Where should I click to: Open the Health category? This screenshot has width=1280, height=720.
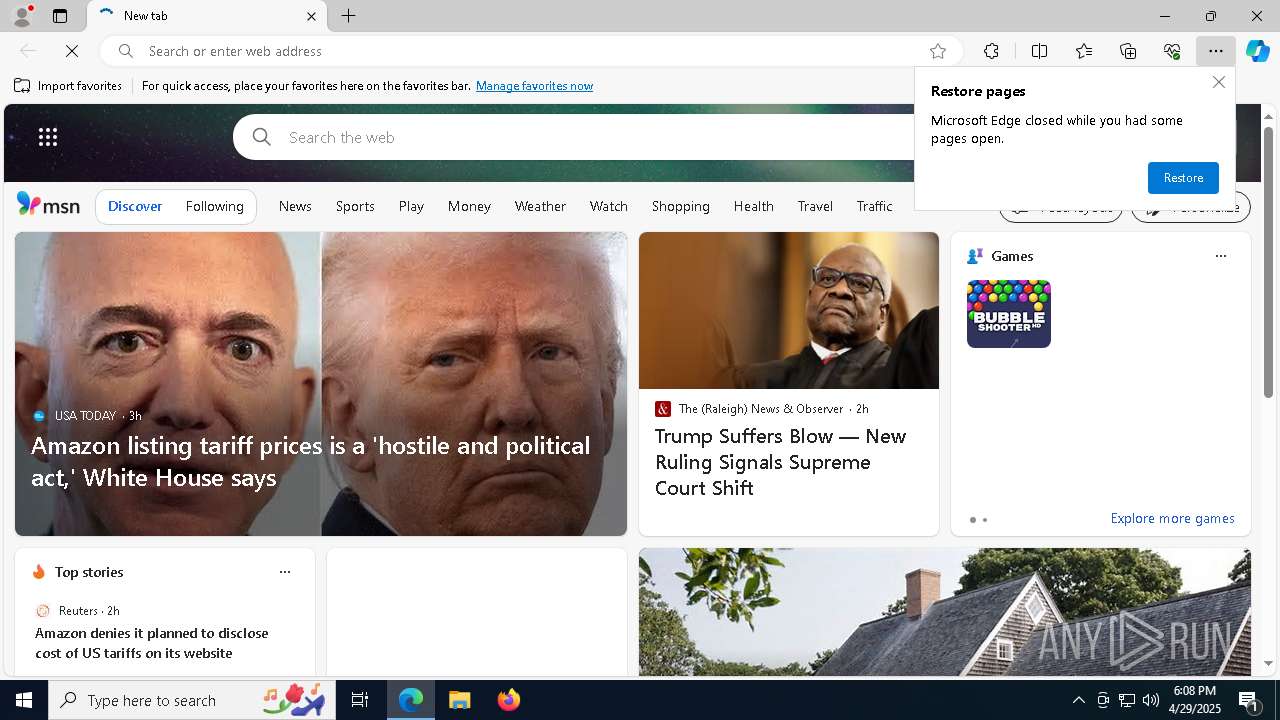(753, 206)
